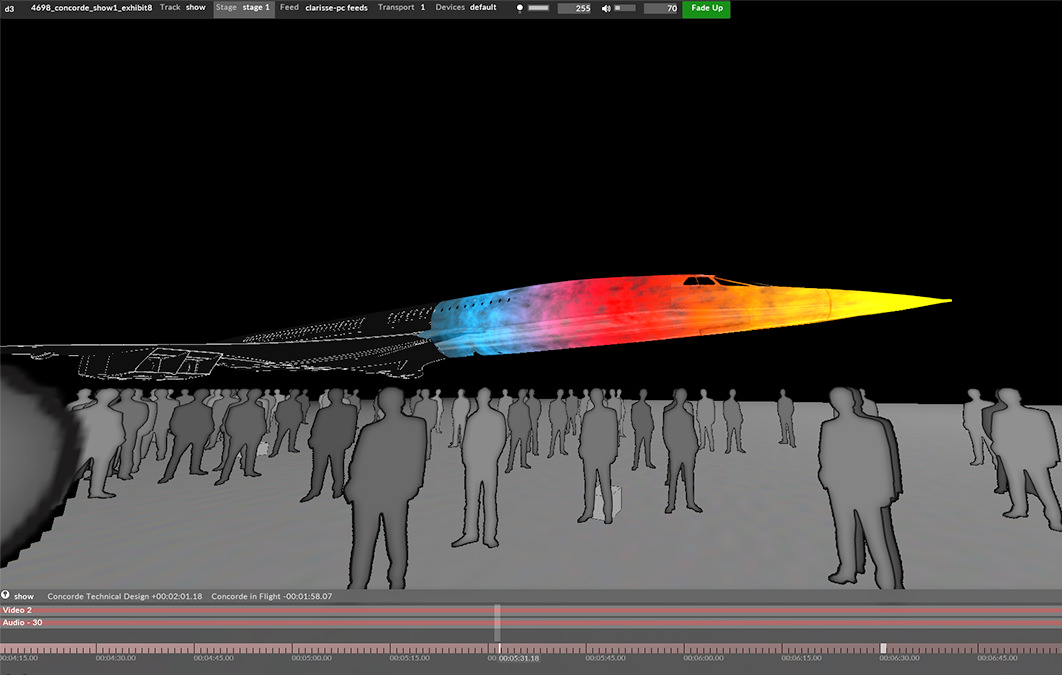Click the playhead at 00:05:31.18
The image size is (1062, 675).
(x=500, y=649)
